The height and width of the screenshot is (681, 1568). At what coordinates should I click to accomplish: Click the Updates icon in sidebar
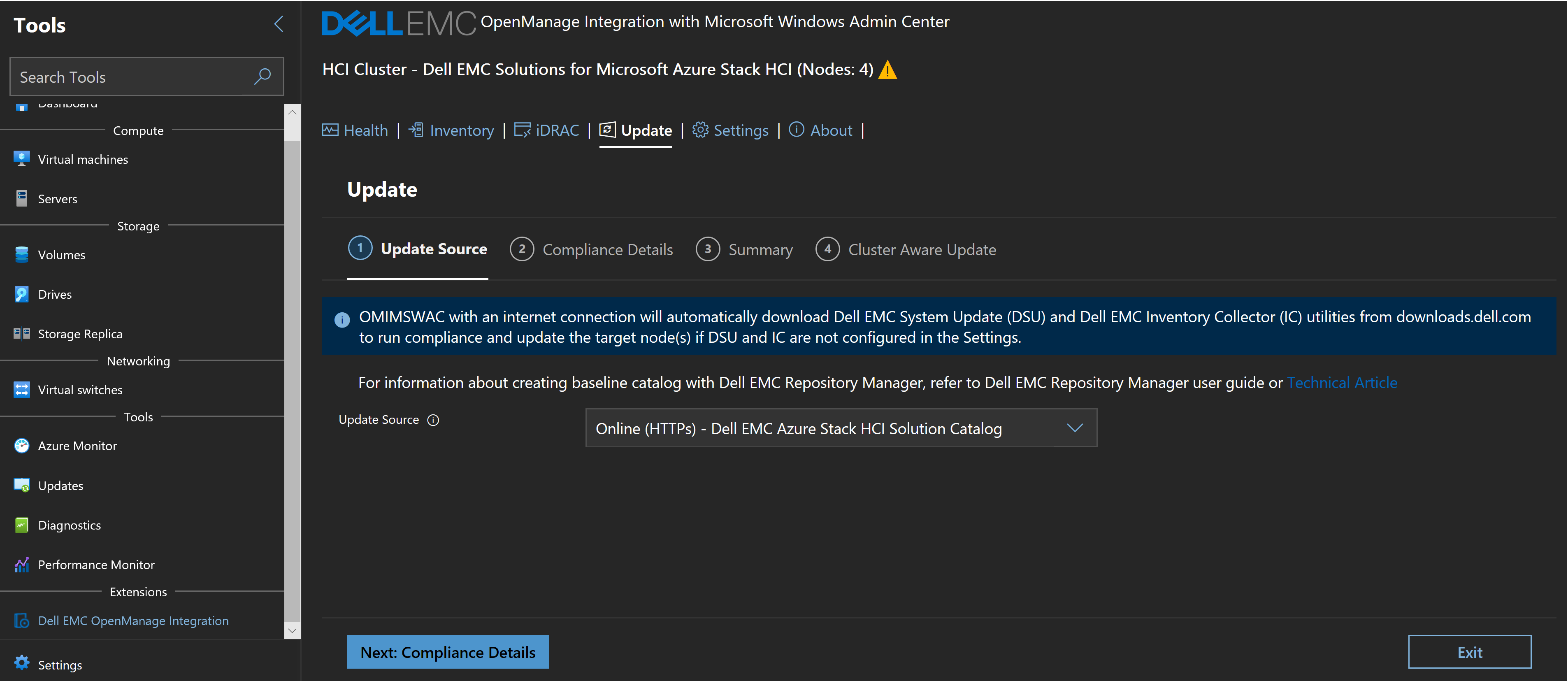pyautogui.click(x=21, y=485)
